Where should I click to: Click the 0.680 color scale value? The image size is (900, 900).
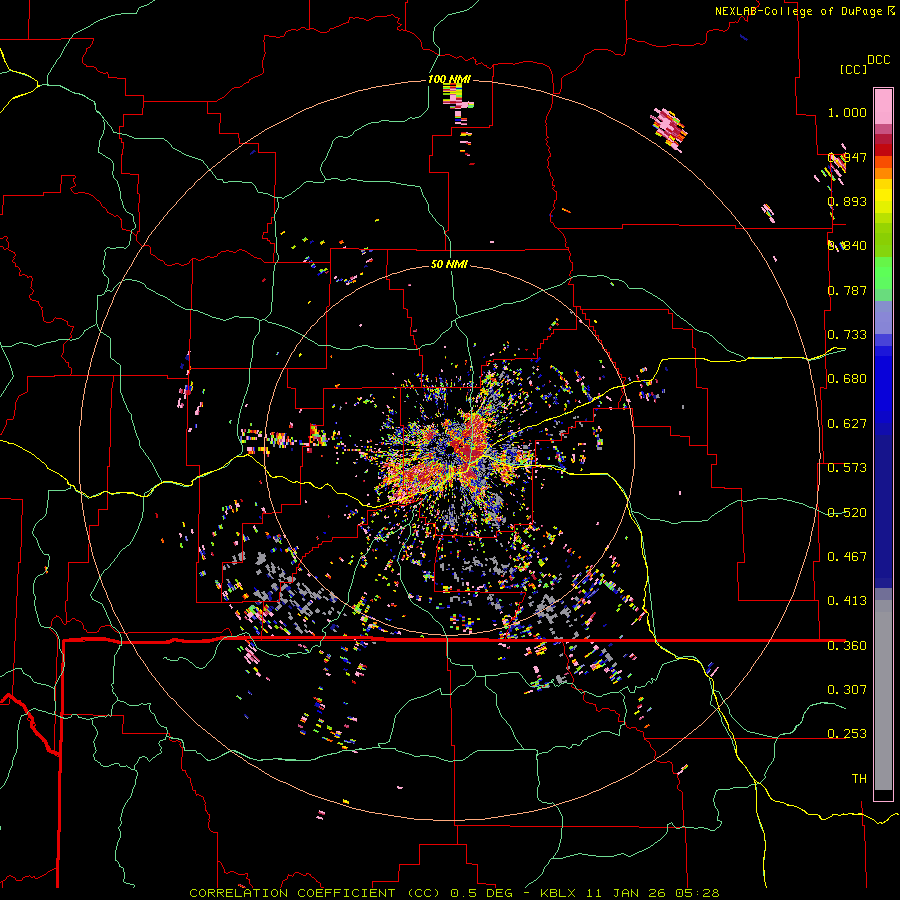coord(847,379)
